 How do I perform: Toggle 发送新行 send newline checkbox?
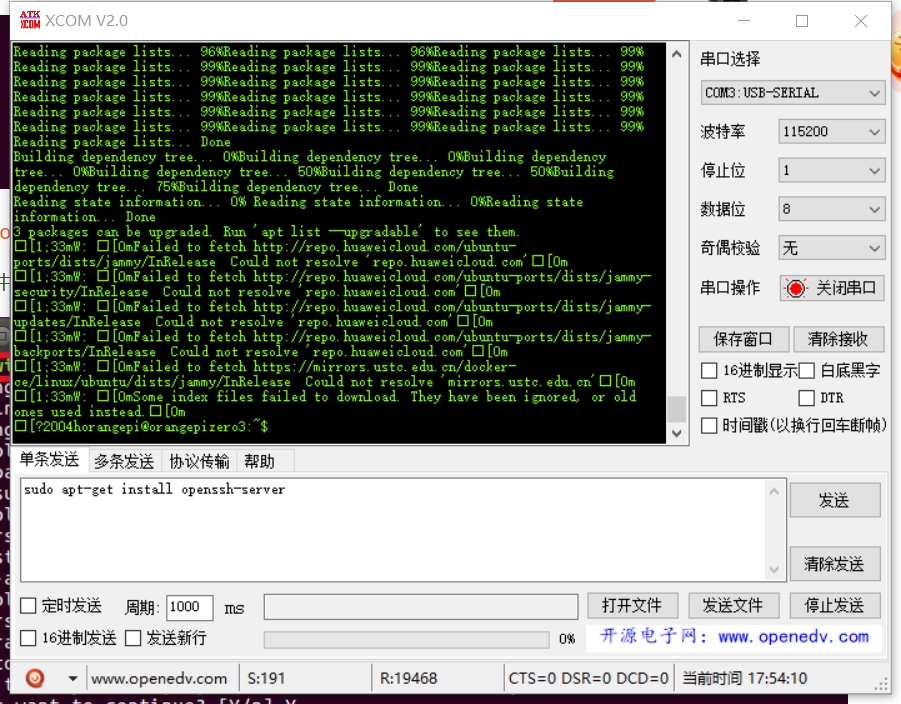point(133,638)
